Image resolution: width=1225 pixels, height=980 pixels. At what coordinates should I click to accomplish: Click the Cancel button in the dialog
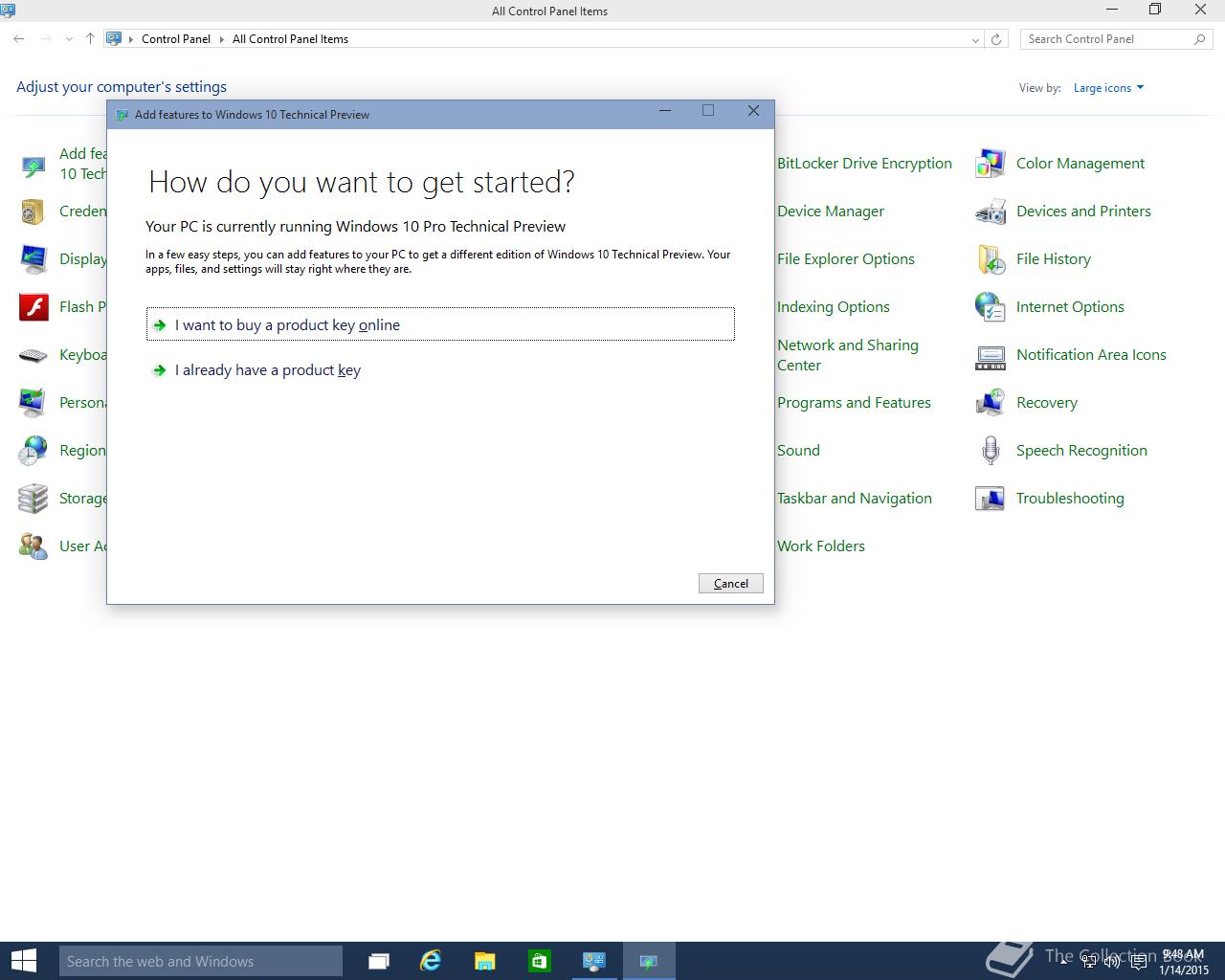pyautogui.click(x=731, y=584)
